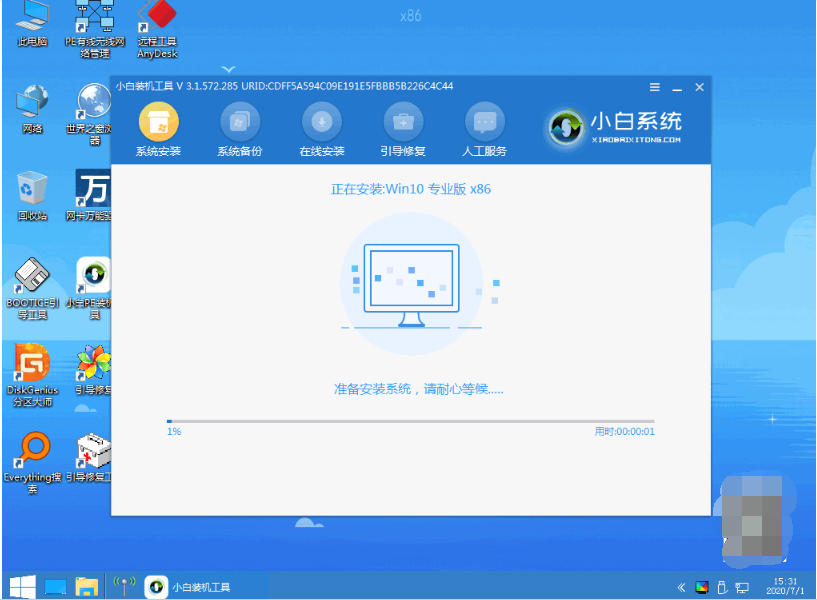The width and height of the screenshot is (817, 600).
Task: Click the 人工服务 label
Action: pyautogui.click(x=485, y=152)
